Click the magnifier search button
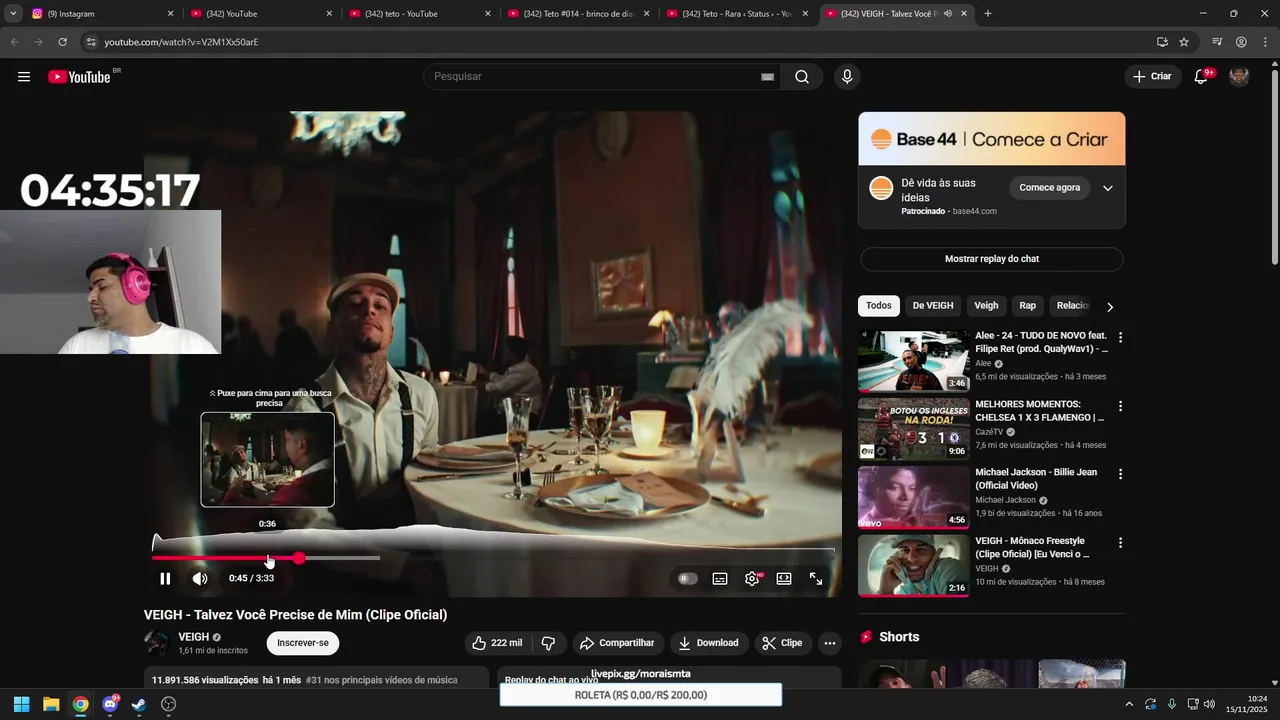Screen dimensions: 1280x720 [802, 77]
